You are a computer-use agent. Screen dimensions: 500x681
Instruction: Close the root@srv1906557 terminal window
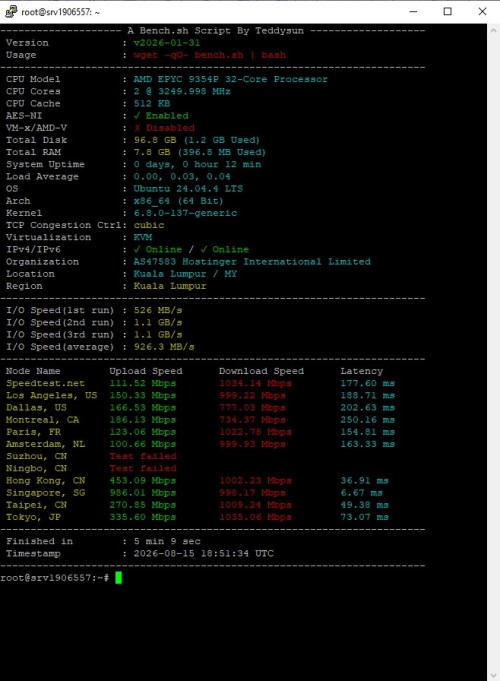[x=482, y=12]
